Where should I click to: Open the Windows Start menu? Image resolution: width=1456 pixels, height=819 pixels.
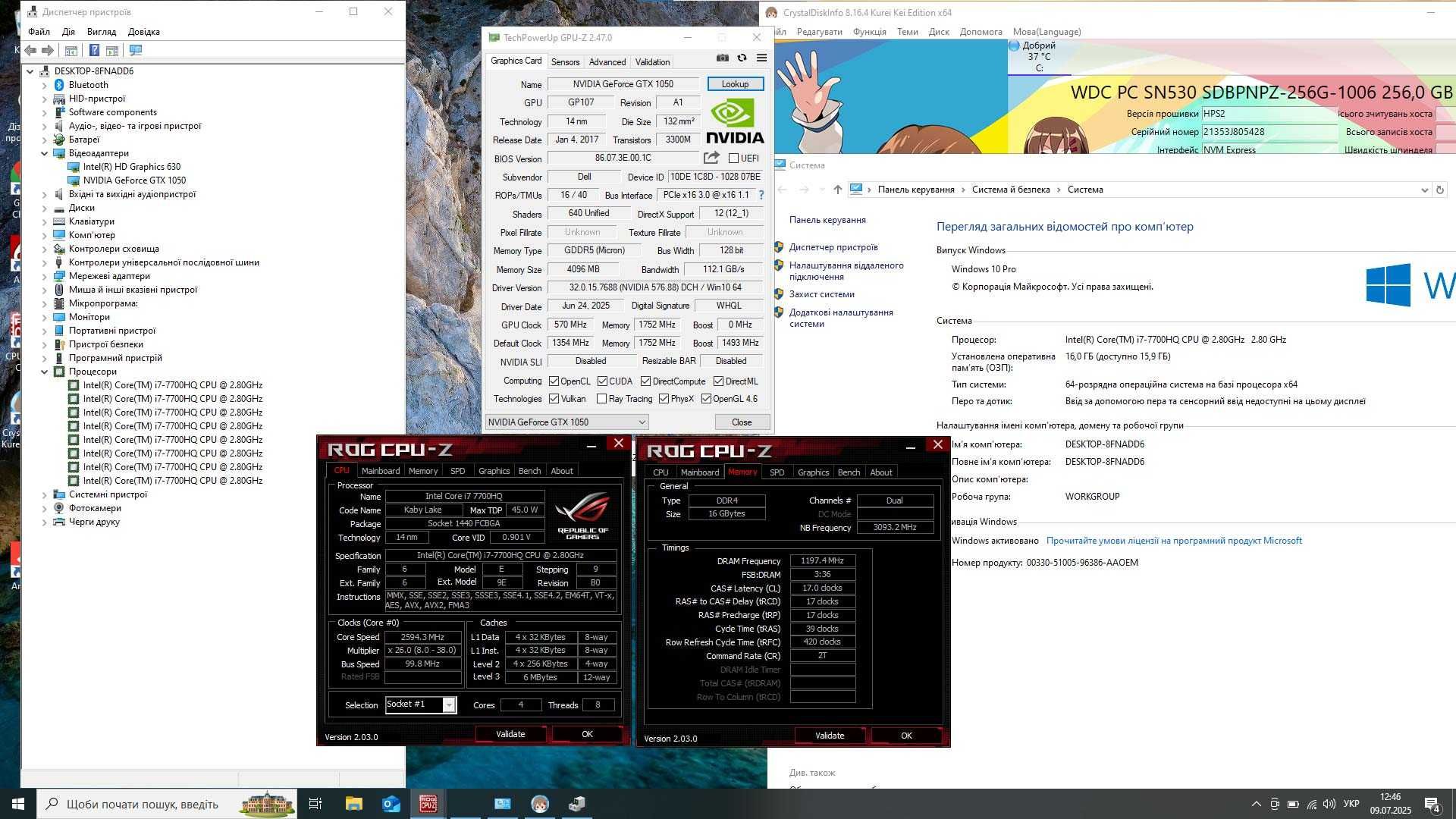[x=18, y=804]
